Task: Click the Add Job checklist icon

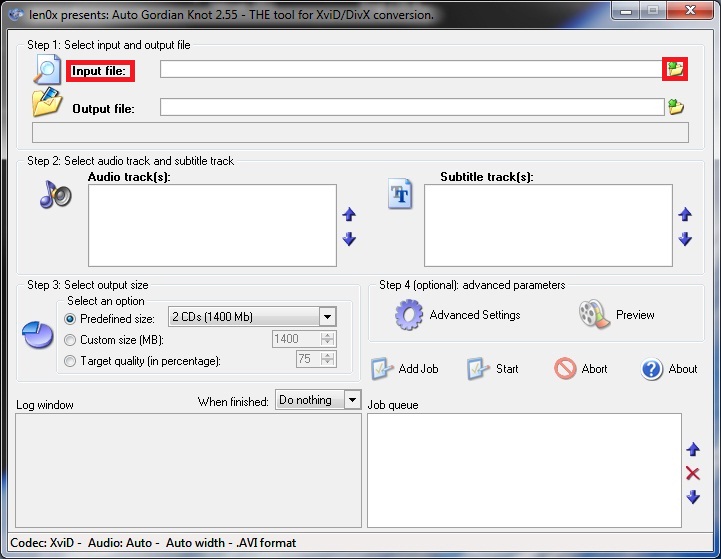Action: pos(382,369)
